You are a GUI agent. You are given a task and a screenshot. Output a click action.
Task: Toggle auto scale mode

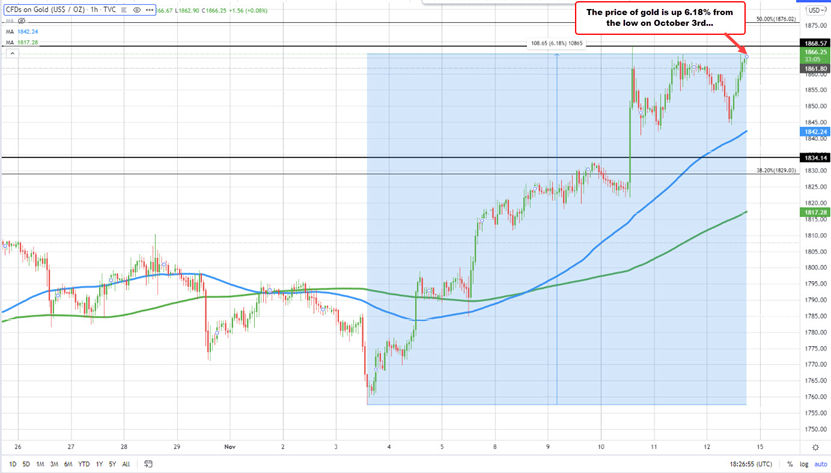[818, 464]
